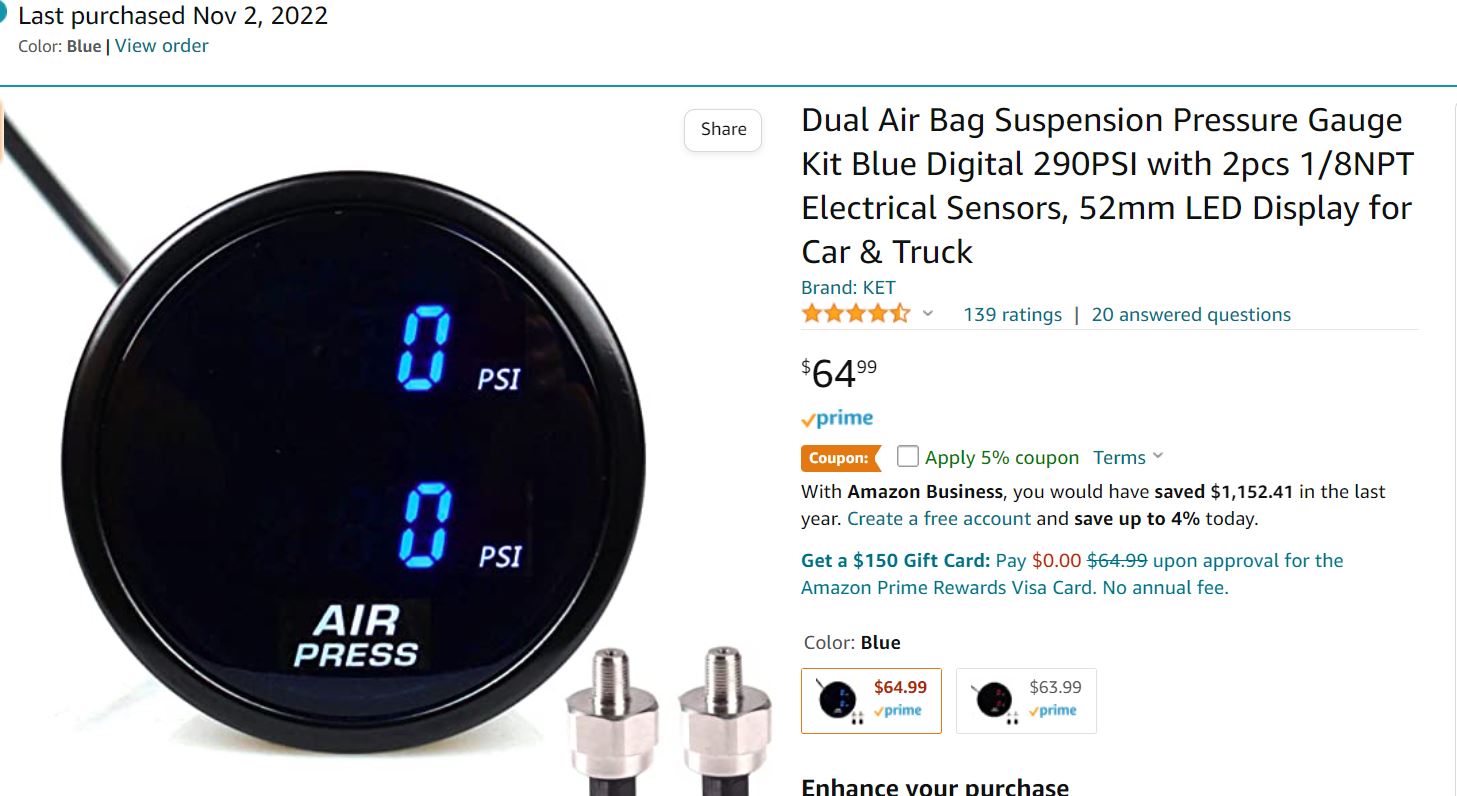Expand the coupon Terms dropdown

[1128, 457]
